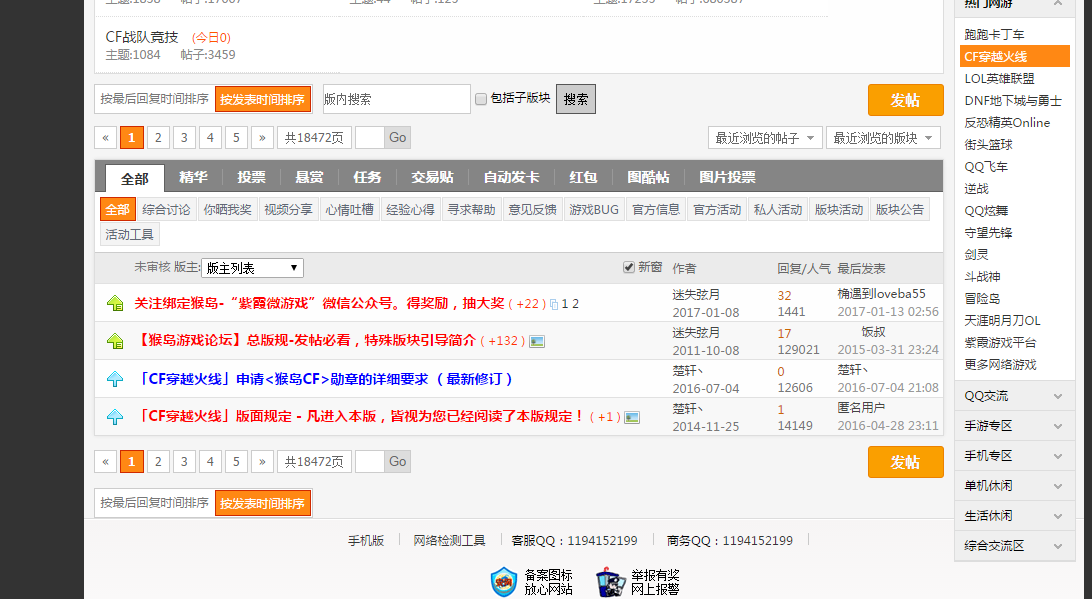Expand the 生活休闲 sidebar section
Viewport: 1092px width, 599px height.
(x=1014, y=515)
